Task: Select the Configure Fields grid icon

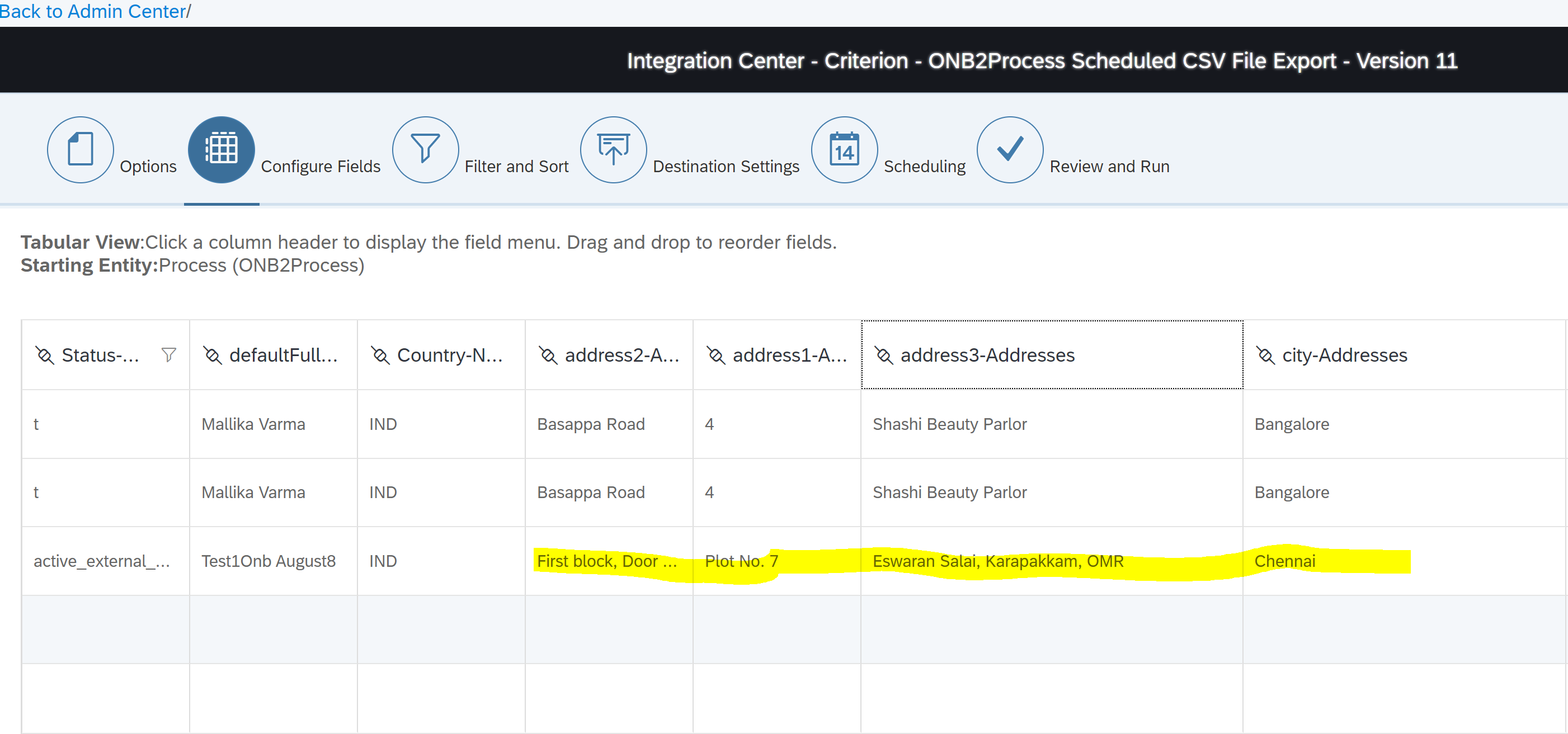Action: (222, 149)
